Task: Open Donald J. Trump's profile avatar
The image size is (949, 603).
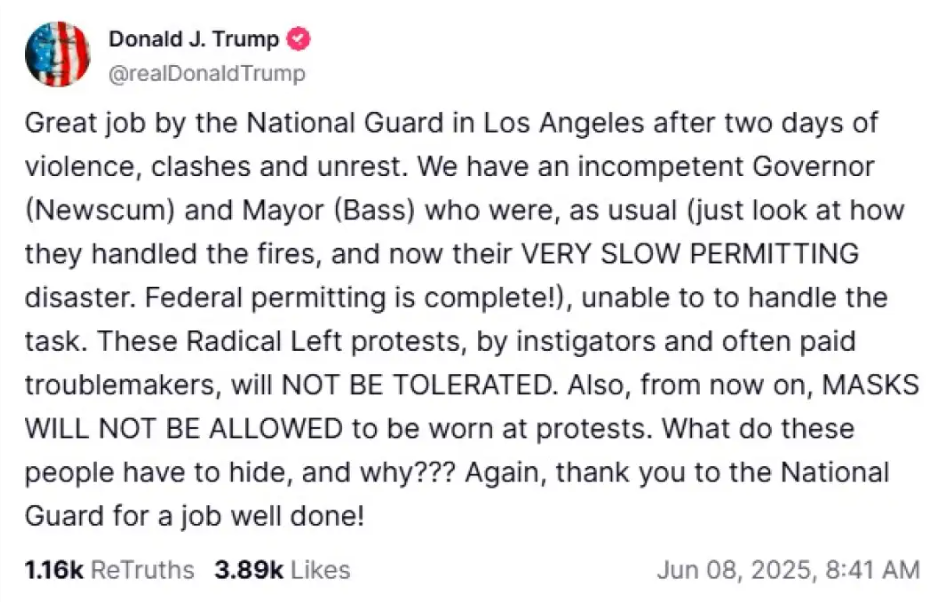Action: 57,54
